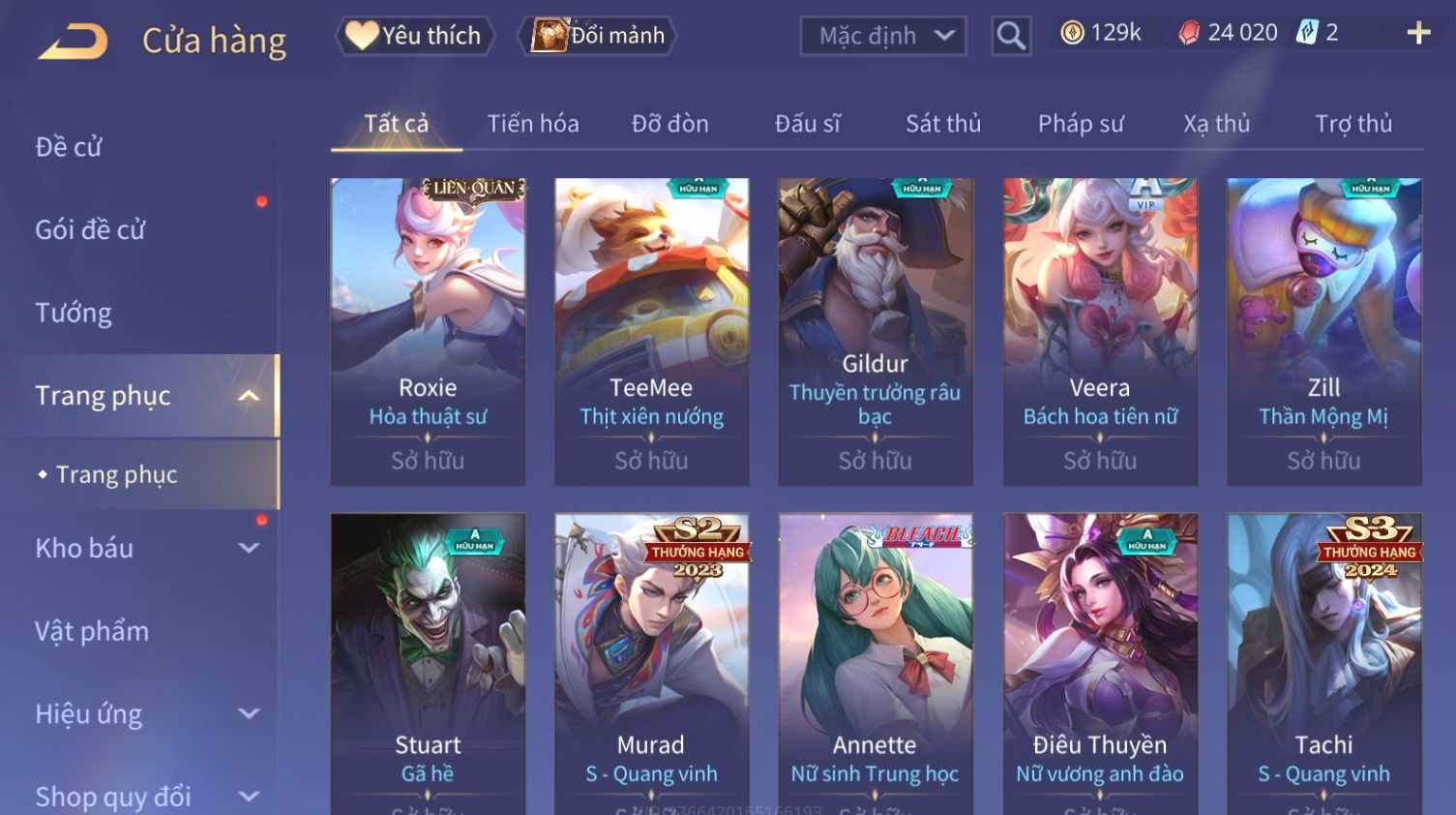Click the golden back arrow icon
This screenshot has width=1456, height=815.
click(72, 42)
